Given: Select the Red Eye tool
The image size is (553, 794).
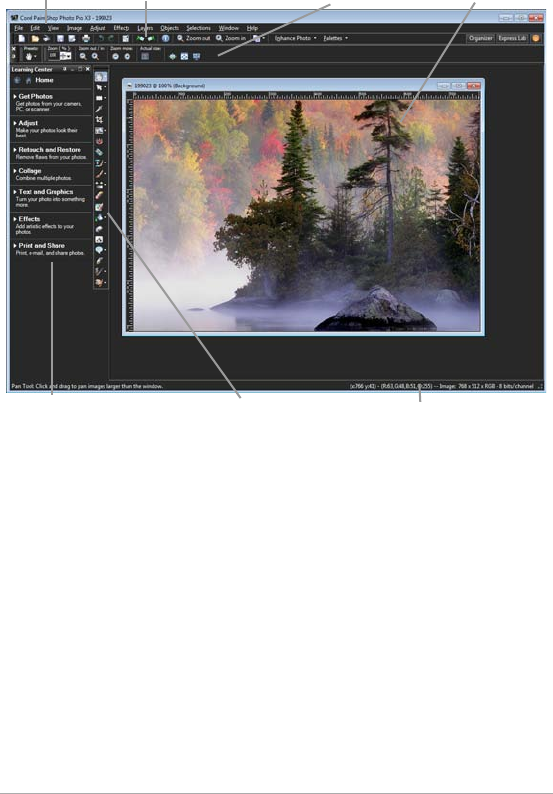Looking at the screenshot, I should [100, 141].
